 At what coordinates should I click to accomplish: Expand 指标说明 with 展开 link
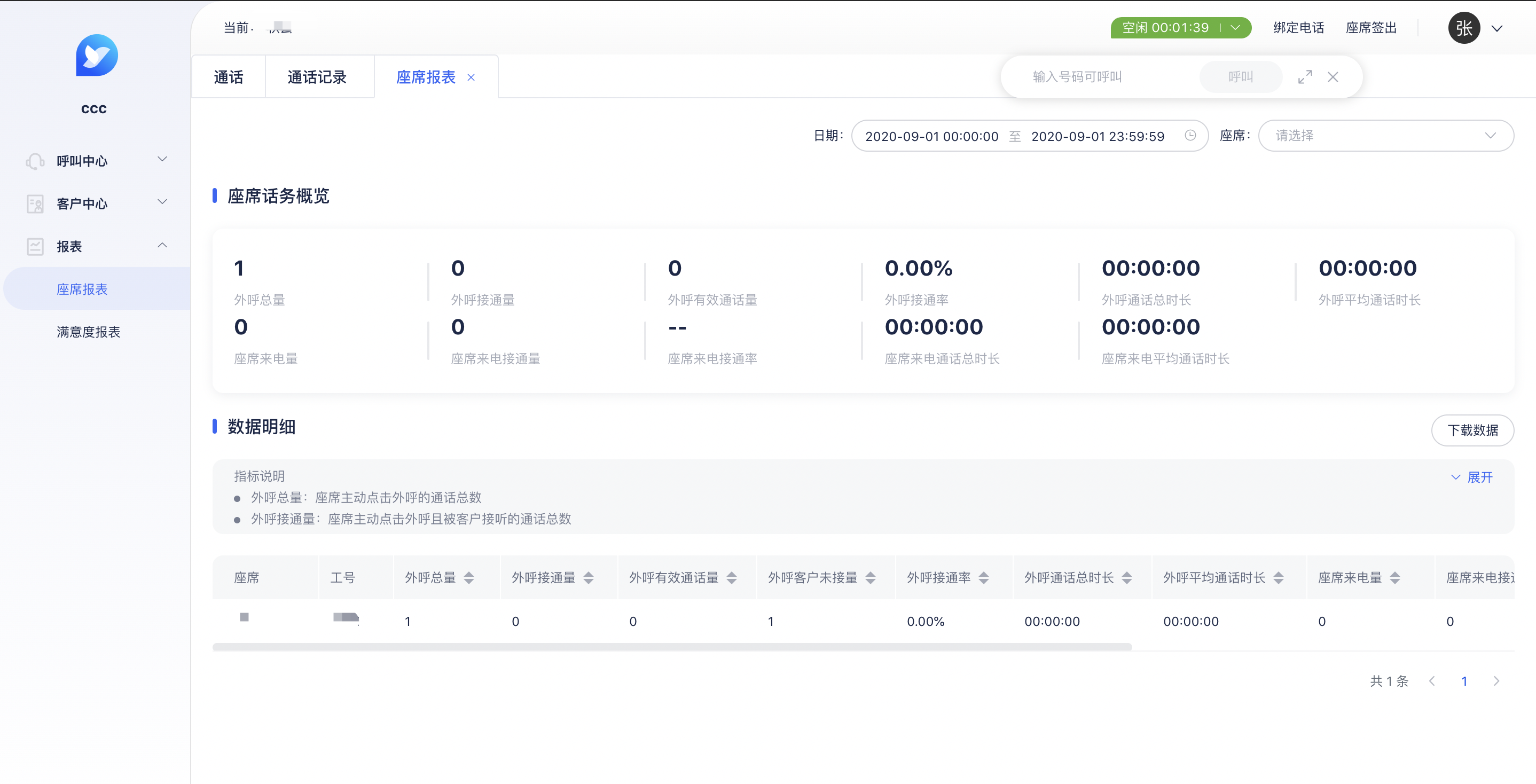[x=1471, y=477]
